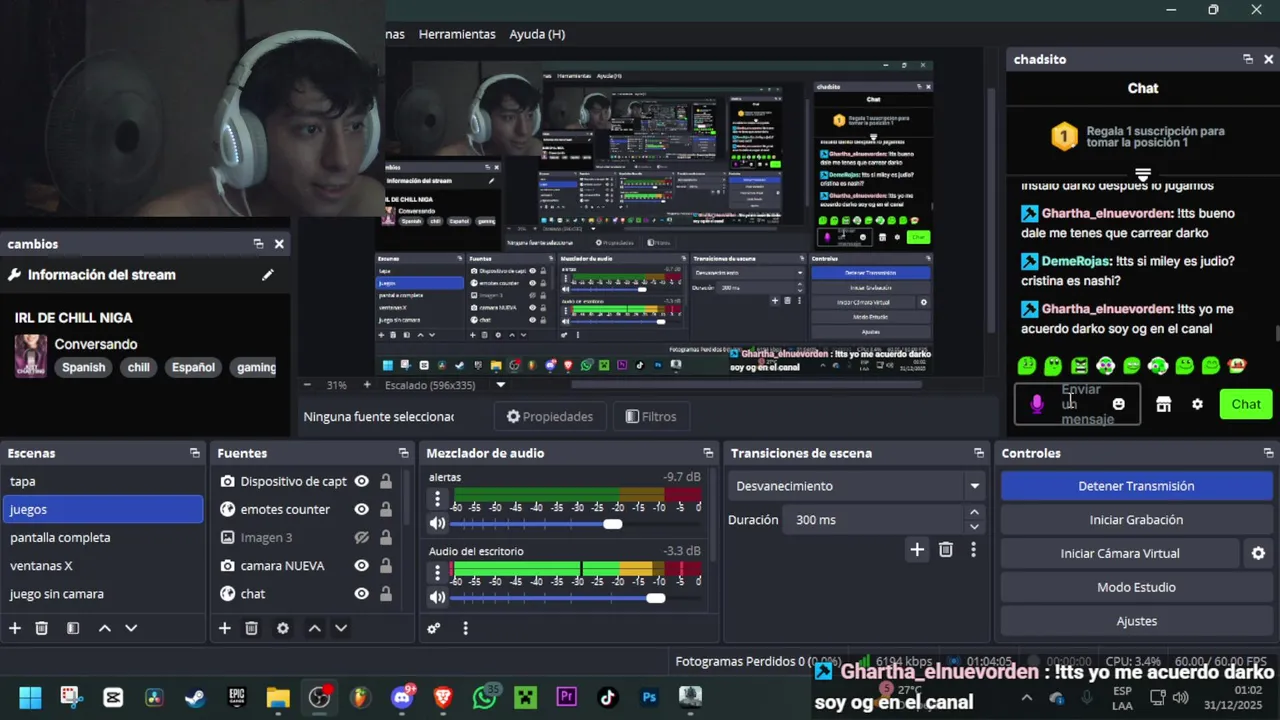Select the Spanish stream tag
This screenshot has height=720, width=1280.
pyautogui.click(x=84, y=367)
